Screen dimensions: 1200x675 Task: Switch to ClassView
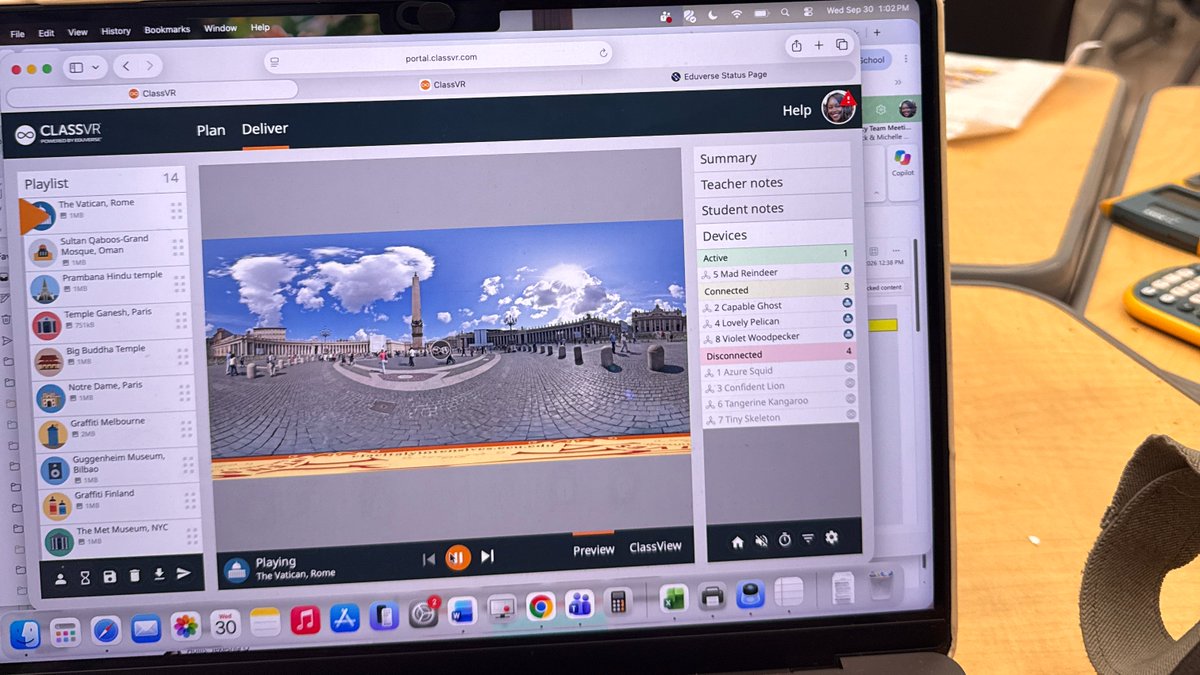pyautogui.click(x=655, y=547)
